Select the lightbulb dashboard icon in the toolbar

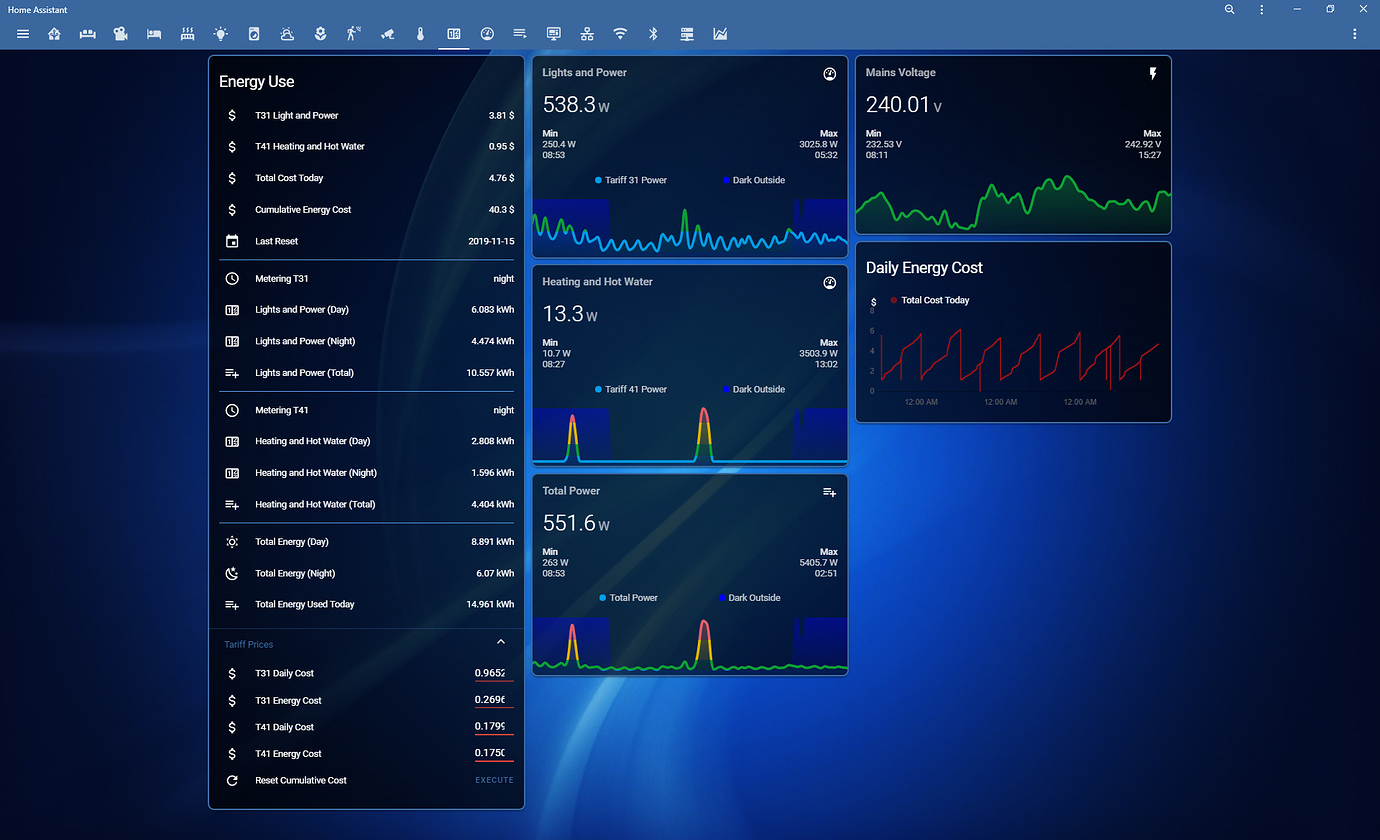pos(220,33)
